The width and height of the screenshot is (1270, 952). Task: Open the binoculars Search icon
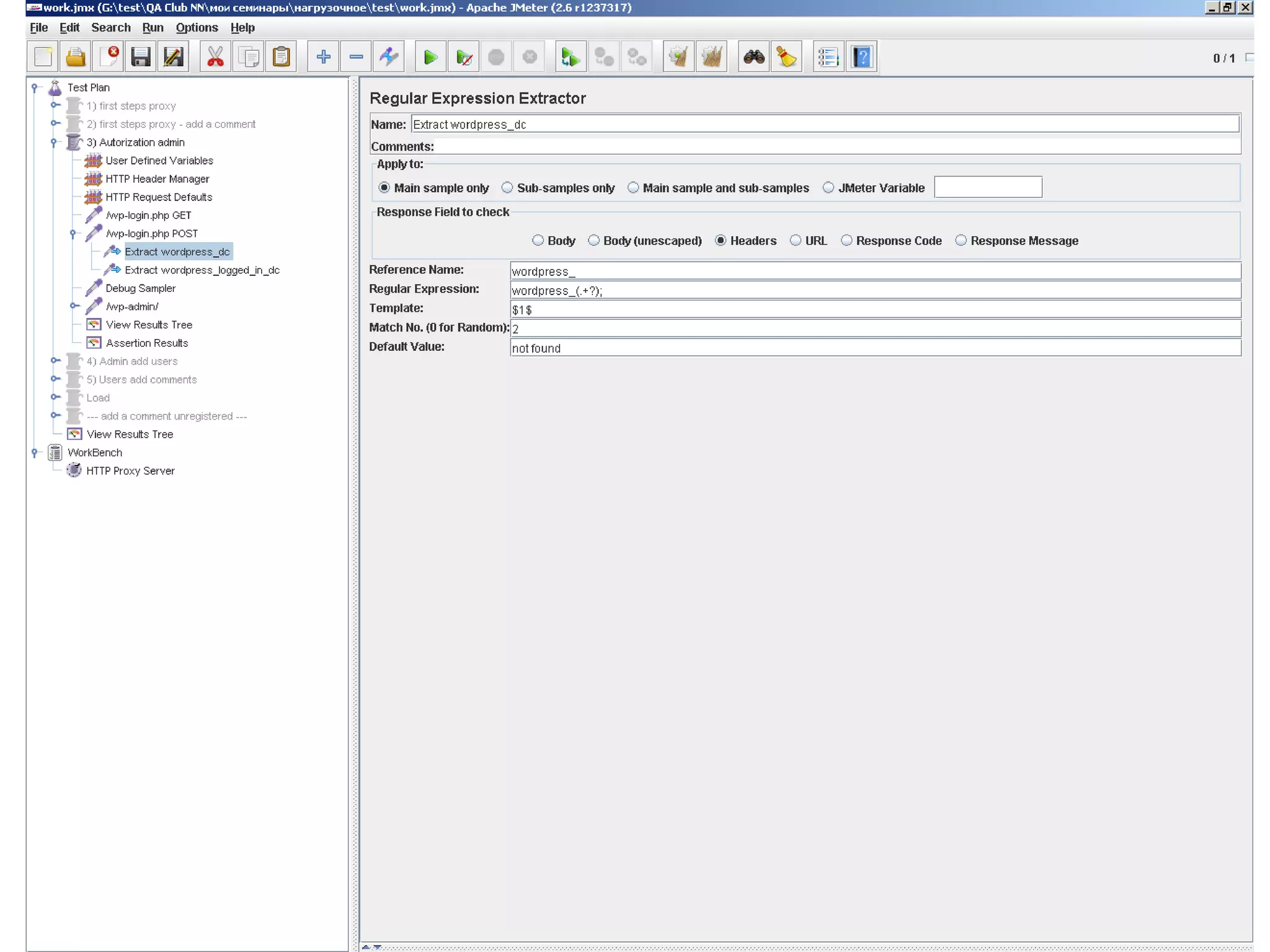tap(753, 58)
